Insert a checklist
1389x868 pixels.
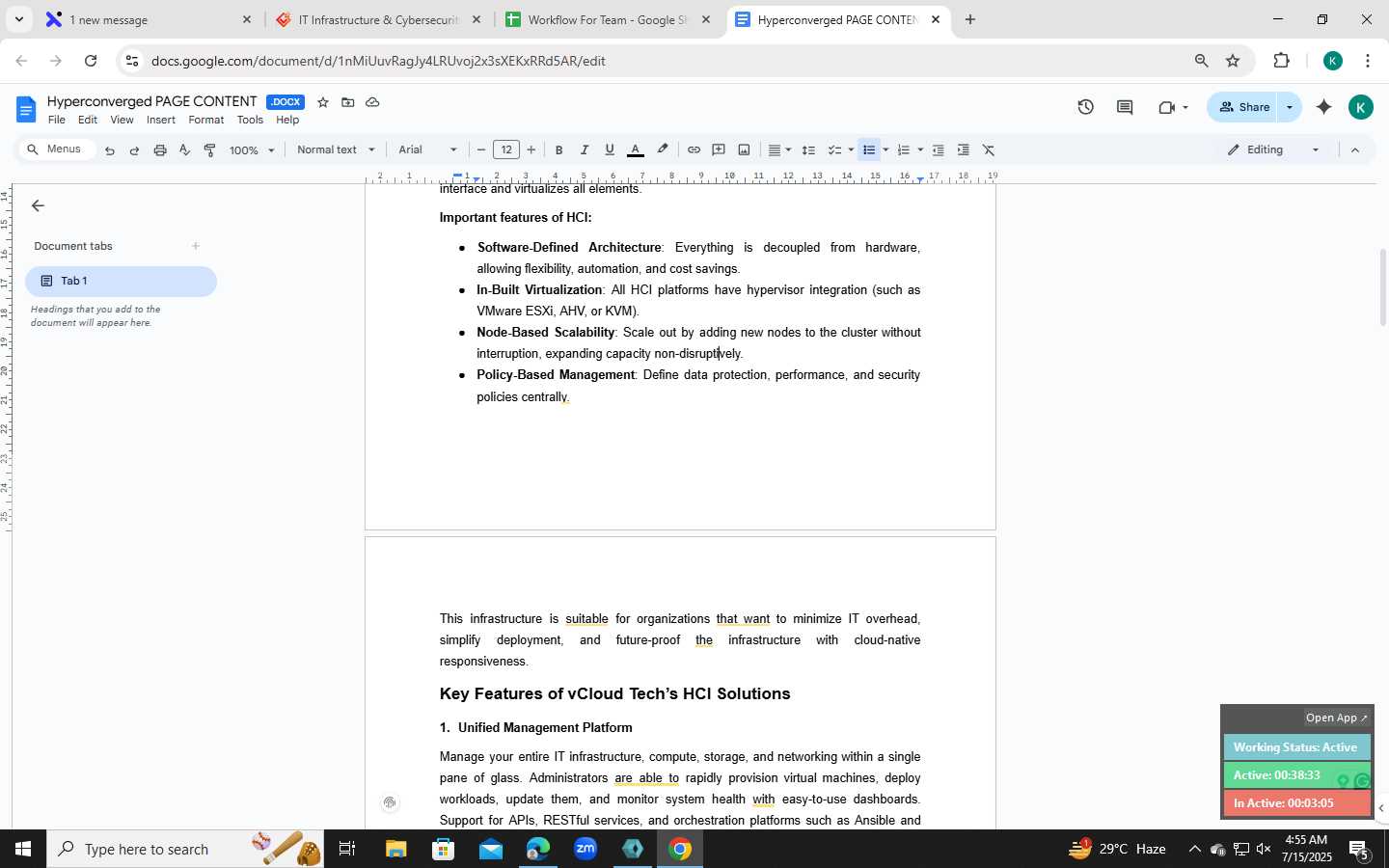coord(834,150)
